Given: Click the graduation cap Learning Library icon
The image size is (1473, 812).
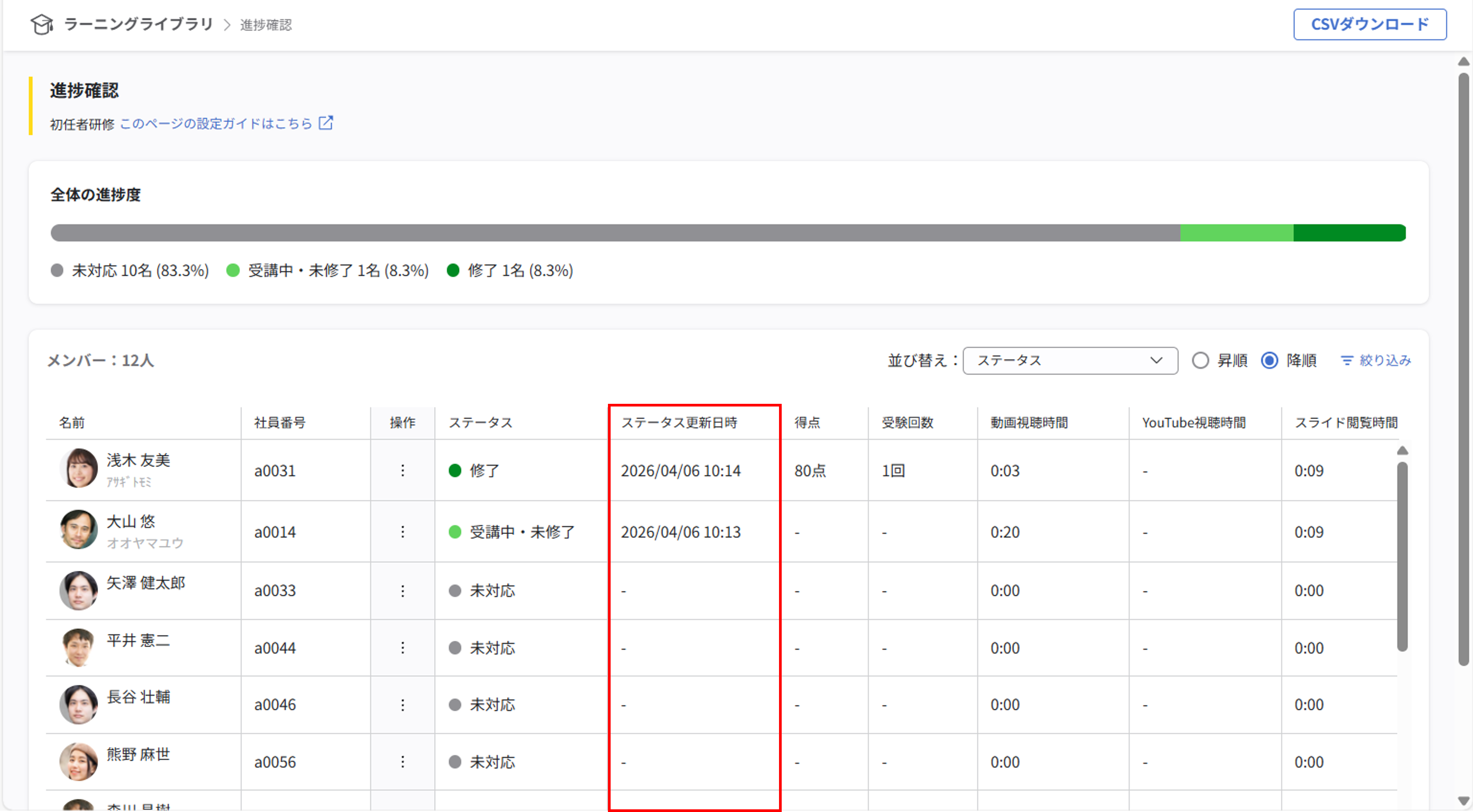Looking at the screenshot, I should click(42, 24).
